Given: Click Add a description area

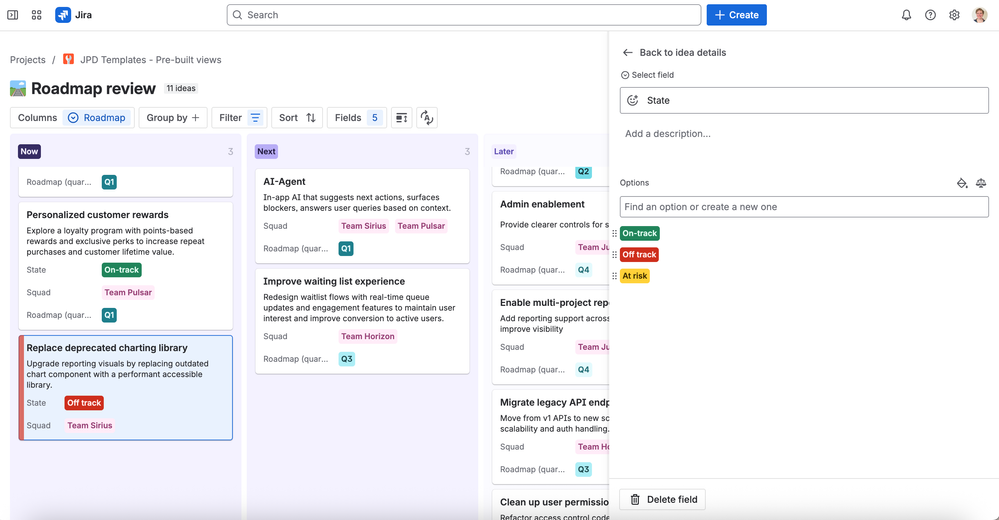Looking at the screenshot, I should [668, 134].
